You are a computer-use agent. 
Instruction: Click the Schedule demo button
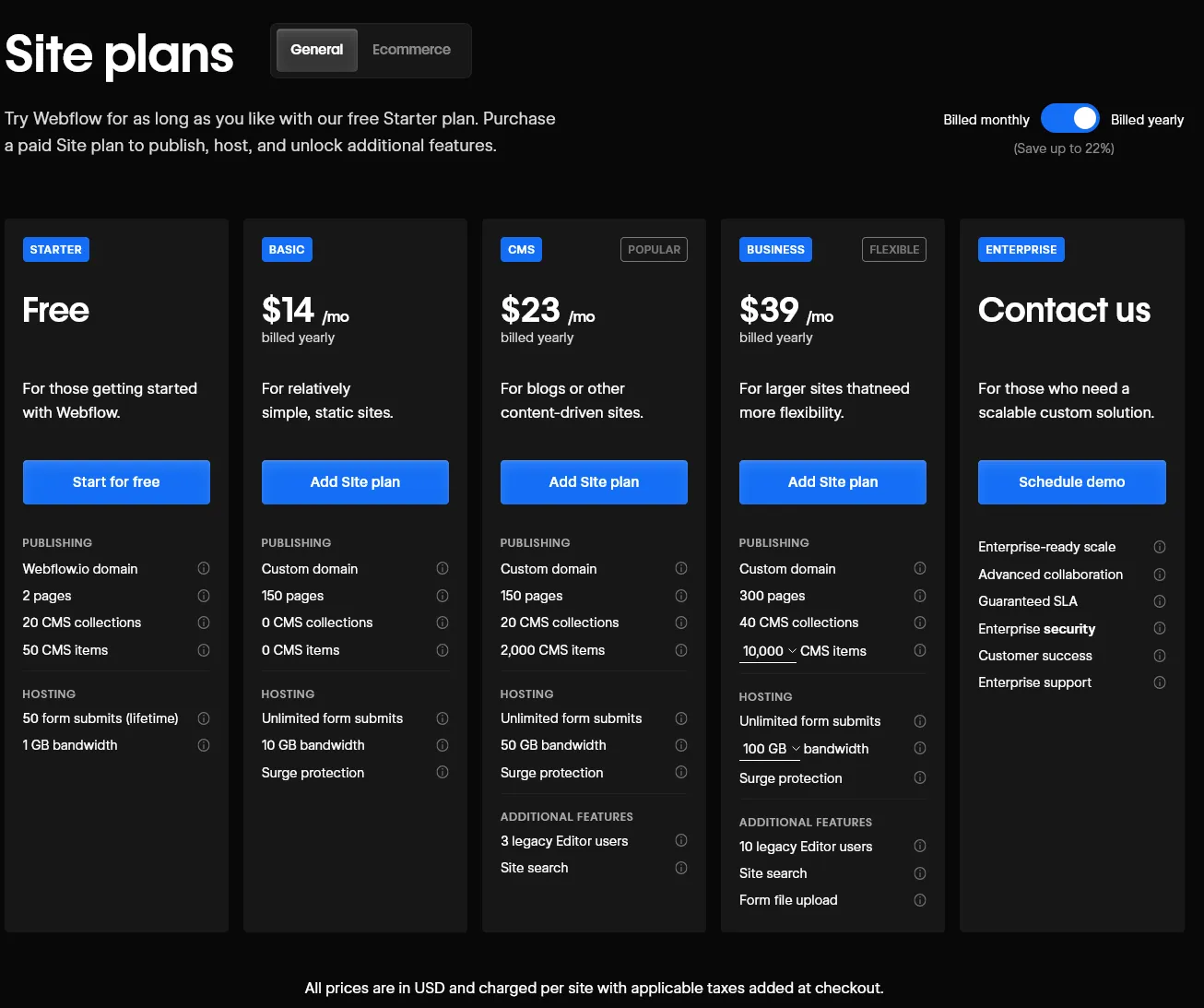(1072, 482)
